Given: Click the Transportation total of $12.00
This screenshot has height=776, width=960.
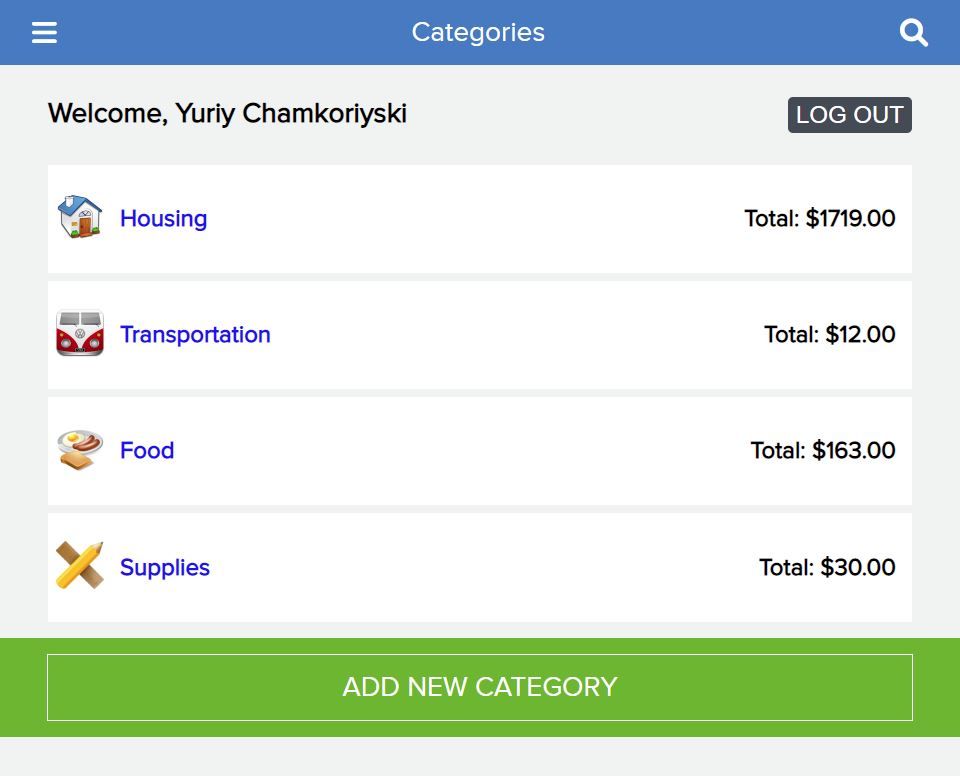Looking at the screenshot, I should click(x=829, y=335).
